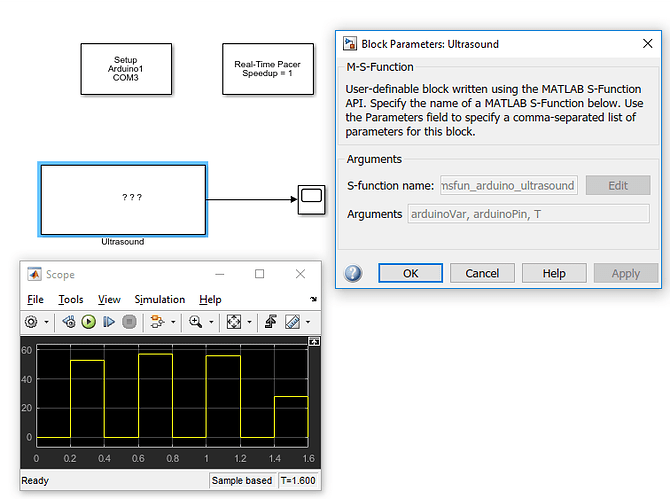The image size is (670, 499).
Task: Click the dock Scope arrow icon
Action: coord(314,299)
